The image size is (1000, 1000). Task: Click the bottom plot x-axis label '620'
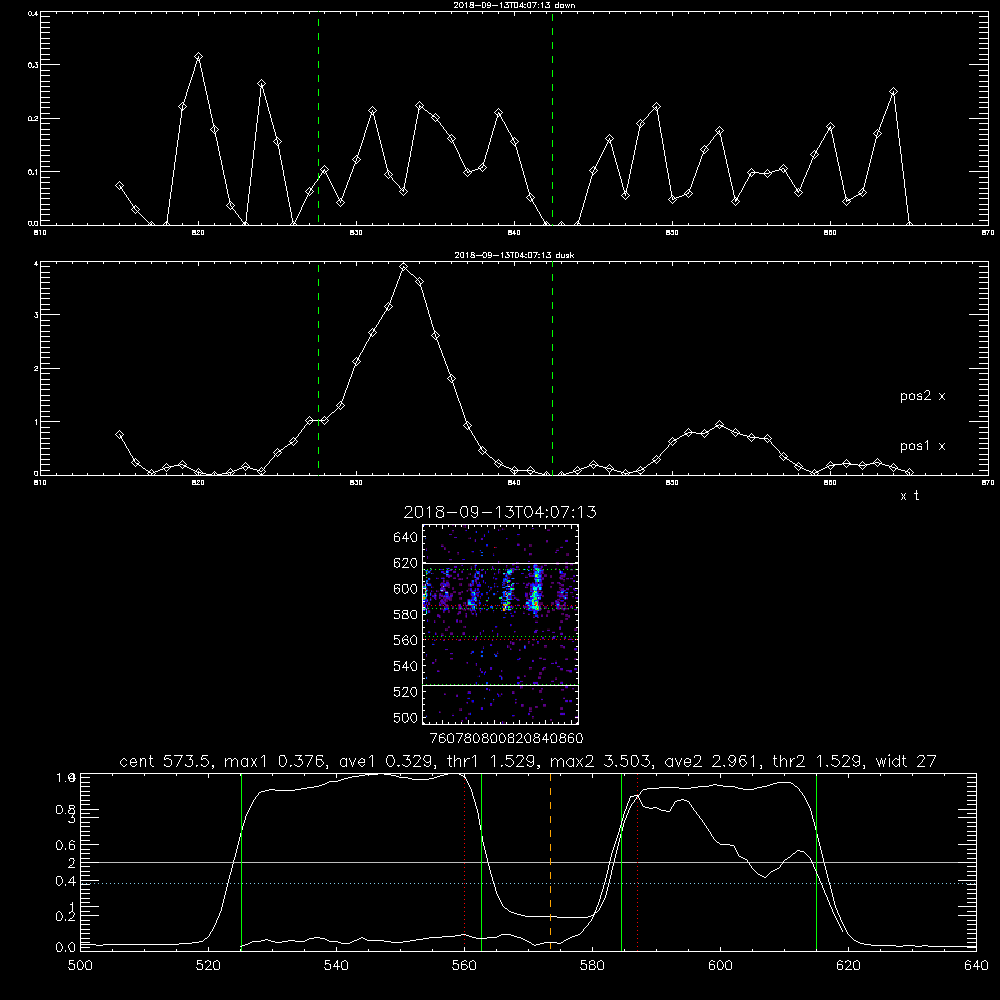848,966
